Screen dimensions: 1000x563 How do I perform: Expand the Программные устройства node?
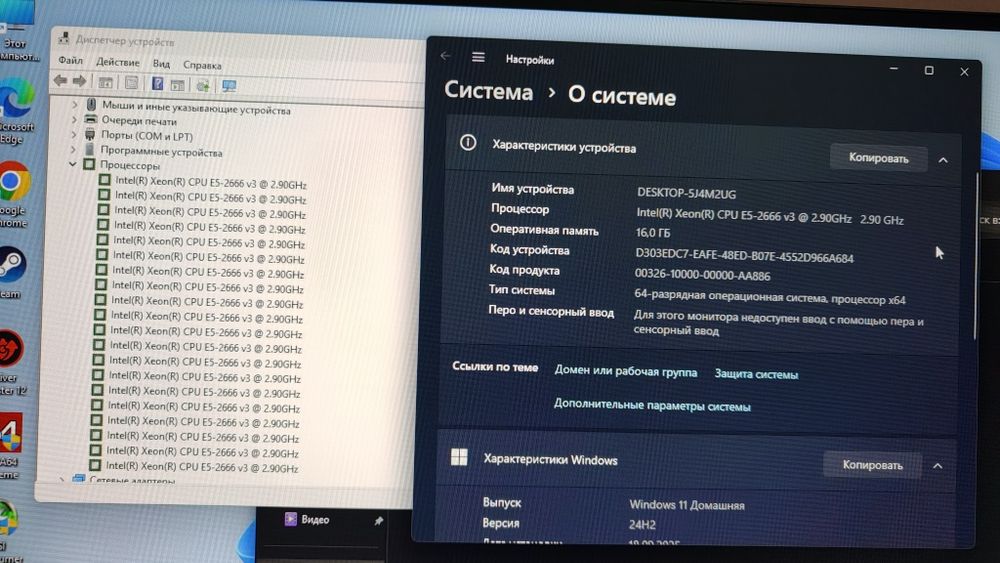73,149
